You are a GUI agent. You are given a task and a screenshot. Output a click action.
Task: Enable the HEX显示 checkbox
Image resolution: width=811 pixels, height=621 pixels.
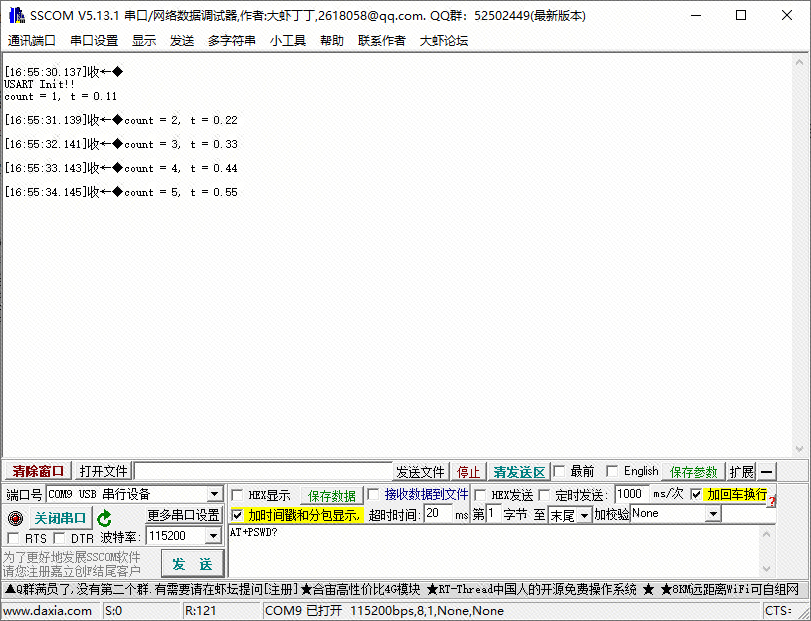click(x=237, y=495)
